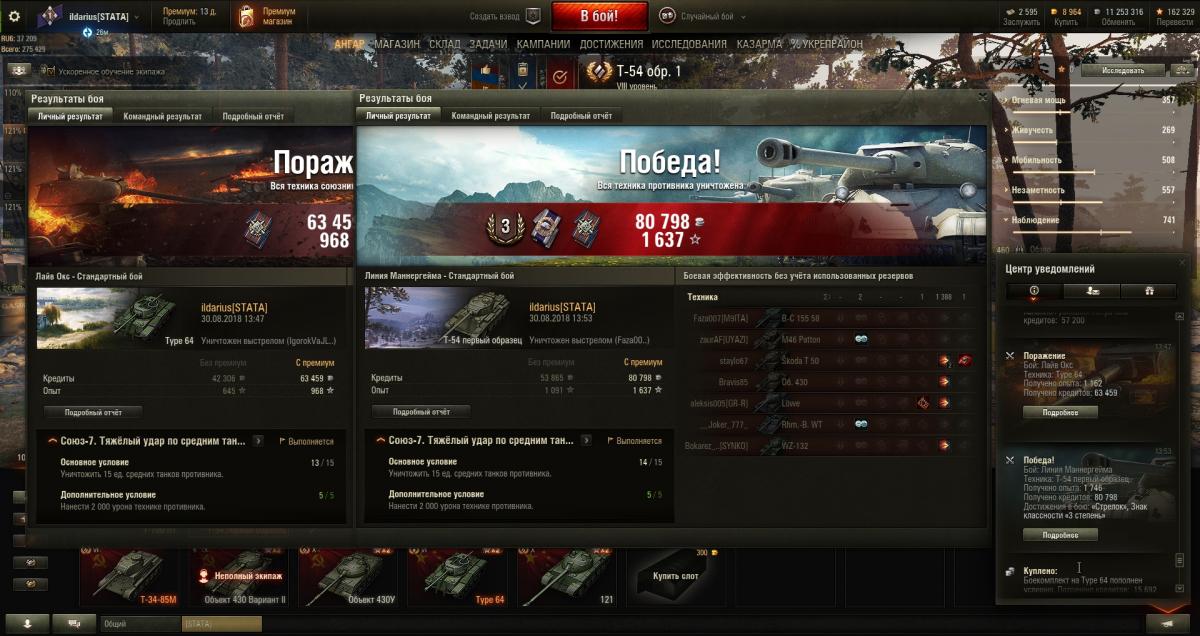Image resolution: width=1200 pixels, height=636 pixels.
Task: Open the gifts tab icon in notification center
Action: 1148,290
